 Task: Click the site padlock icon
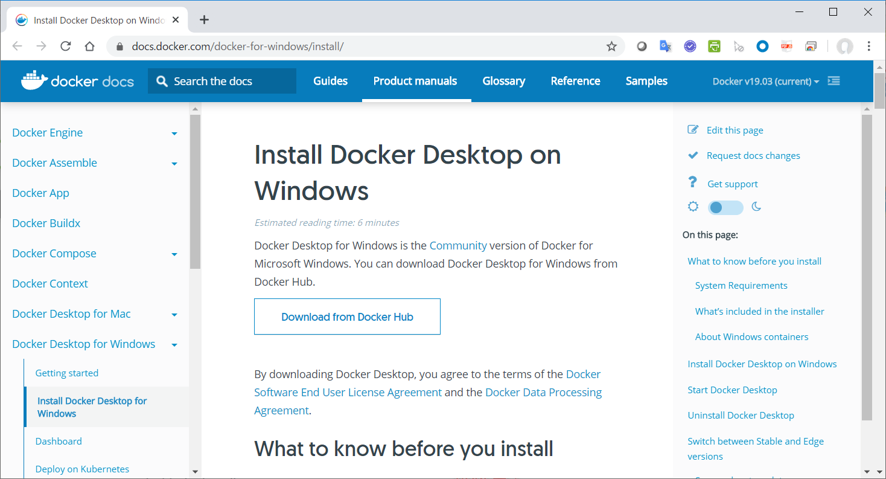click(119, 47)
